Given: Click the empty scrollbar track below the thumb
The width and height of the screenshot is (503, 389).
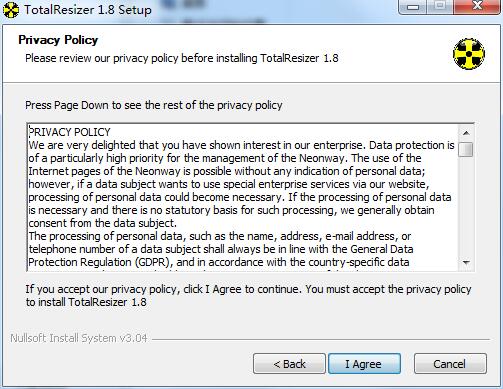Looking at the screenshot, I should pyautogui.click(x=466, y=207).
